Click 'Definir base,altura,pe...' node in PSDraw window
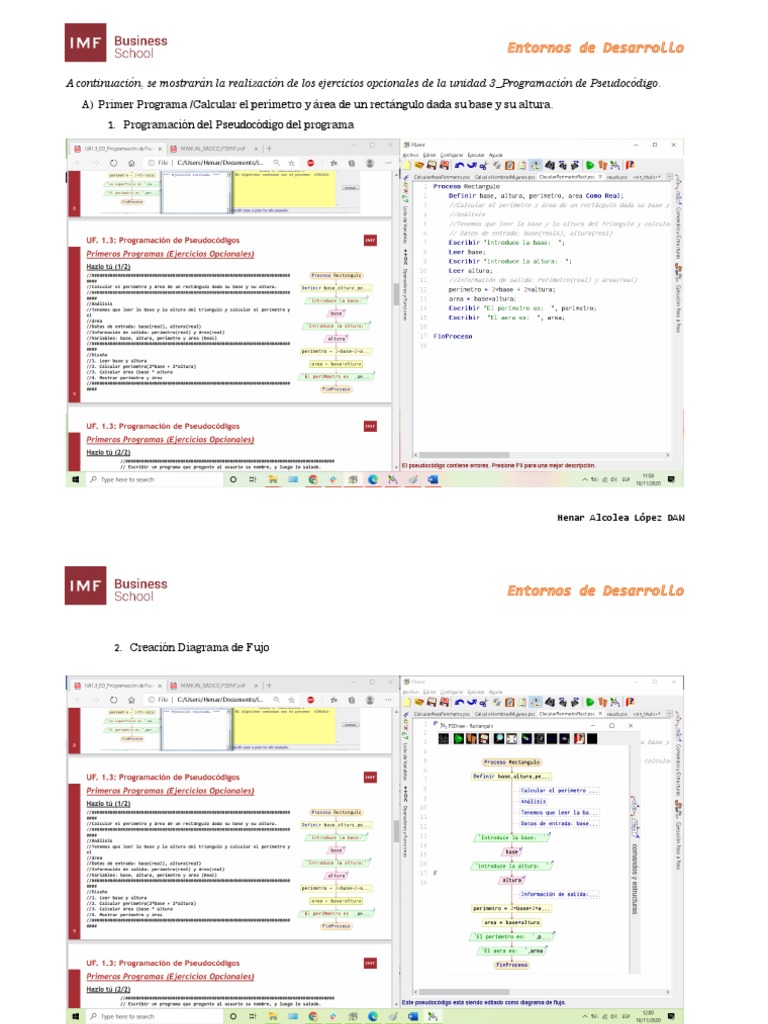This screenshot has height=1024, width=768. 512,776
